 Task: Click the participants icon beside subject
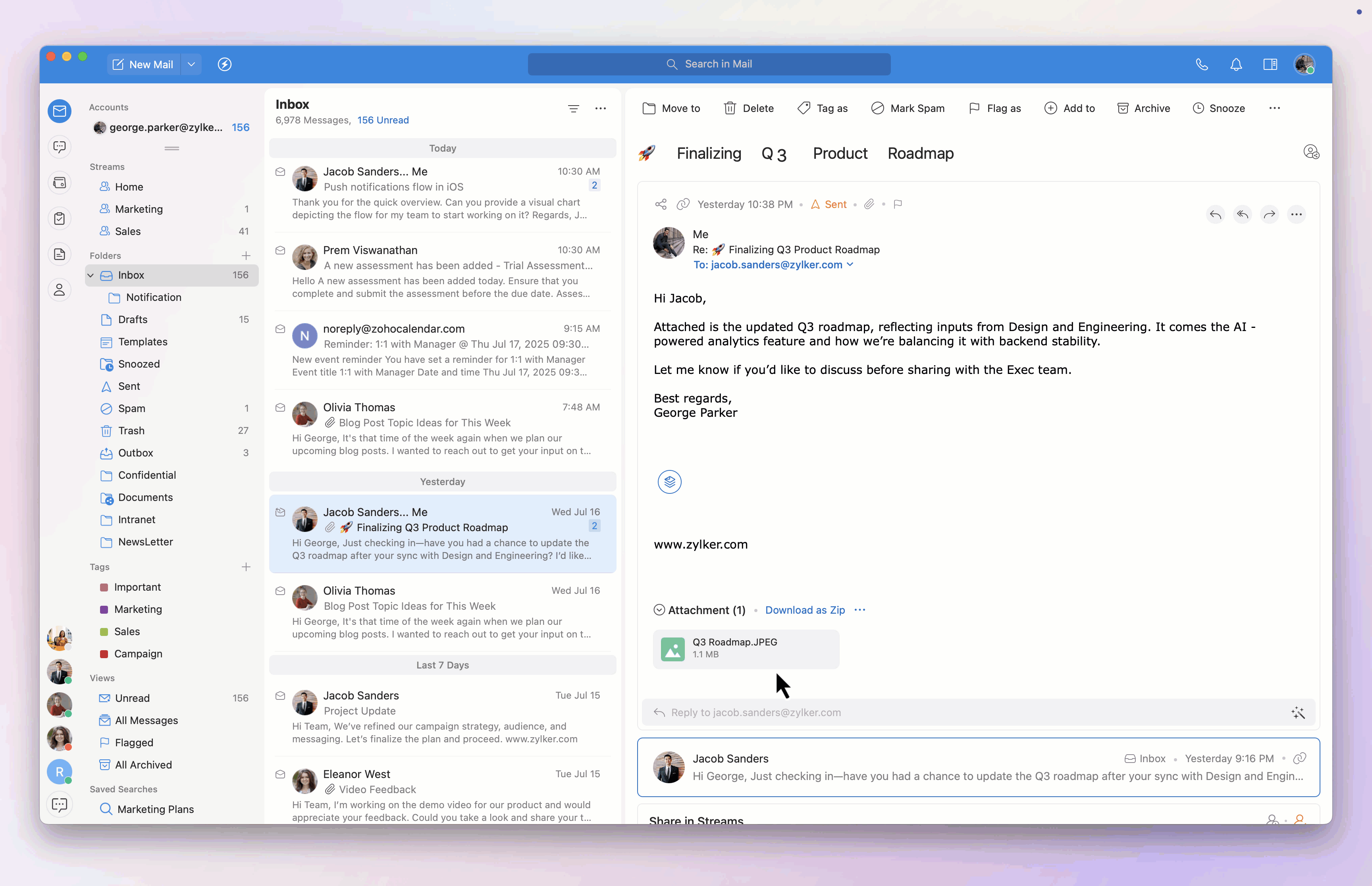point(1311,152)
